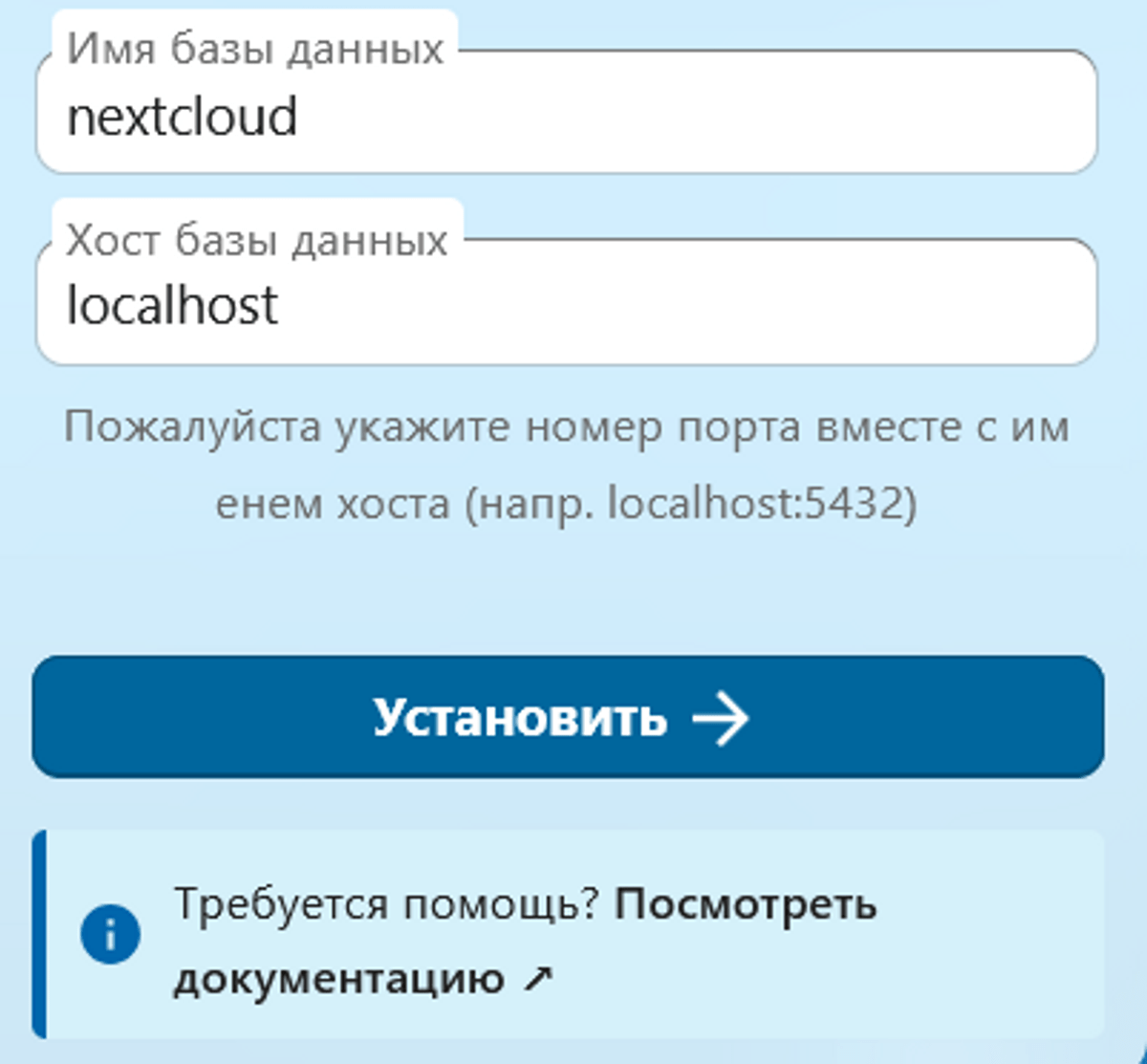Click the Имя базы данных field label

click(x=255, y=49)
